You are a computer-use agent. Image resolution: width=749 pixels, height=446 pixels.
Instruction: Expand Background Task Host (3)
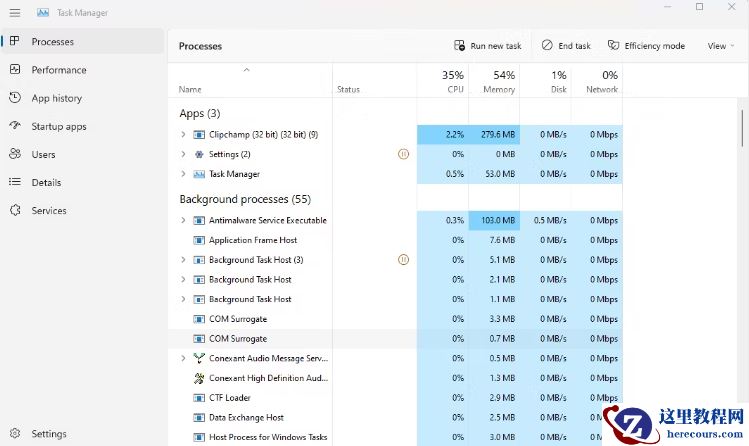pyautogui.click(x=183, y=260)
